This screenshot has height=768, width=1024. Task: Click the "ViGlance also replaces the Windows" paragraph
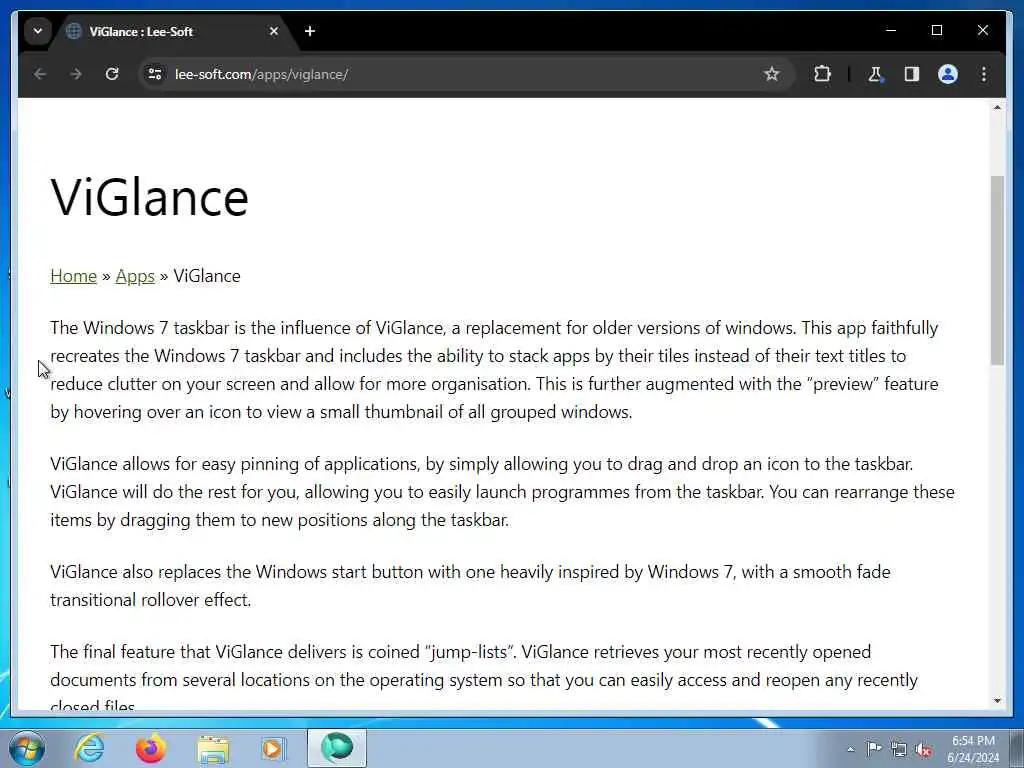470,586
